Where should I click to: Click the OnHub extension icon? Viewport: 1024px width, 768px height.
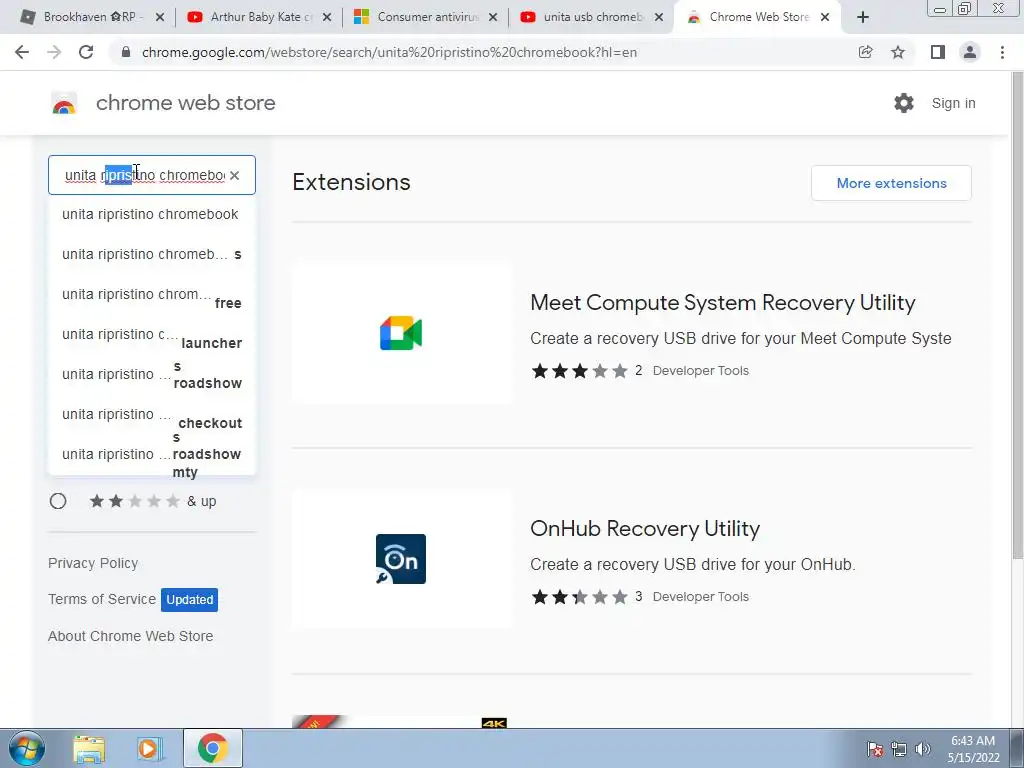tap(401, 559)
